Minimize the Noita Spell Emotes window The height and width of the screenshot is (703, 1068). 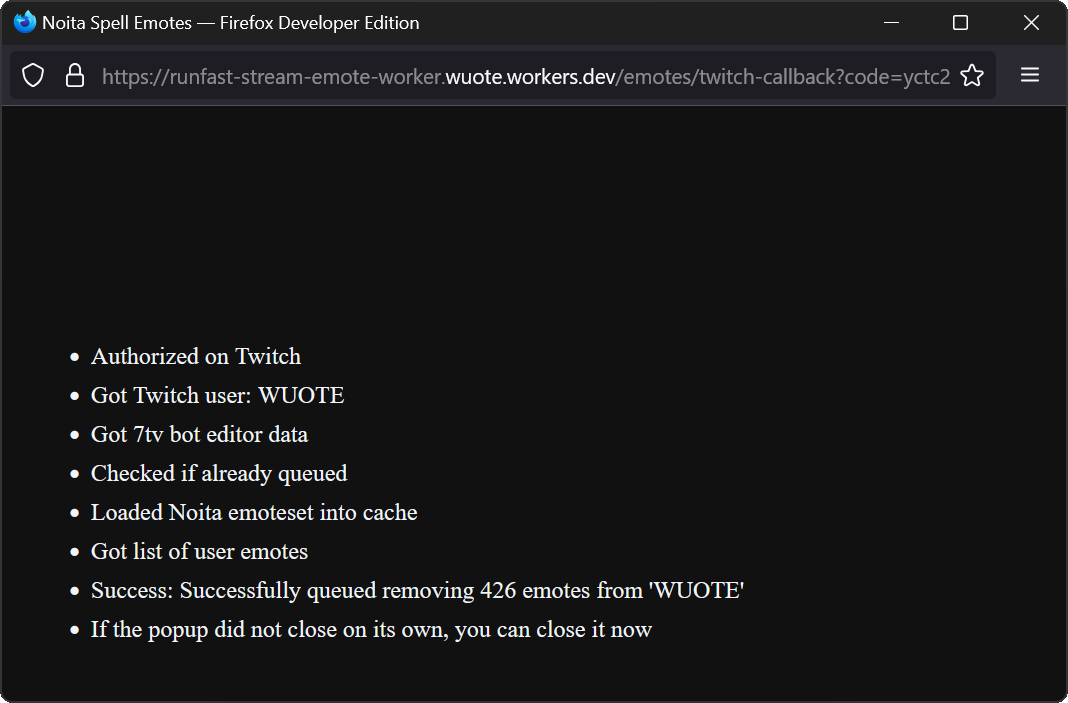tap(892, 22)
